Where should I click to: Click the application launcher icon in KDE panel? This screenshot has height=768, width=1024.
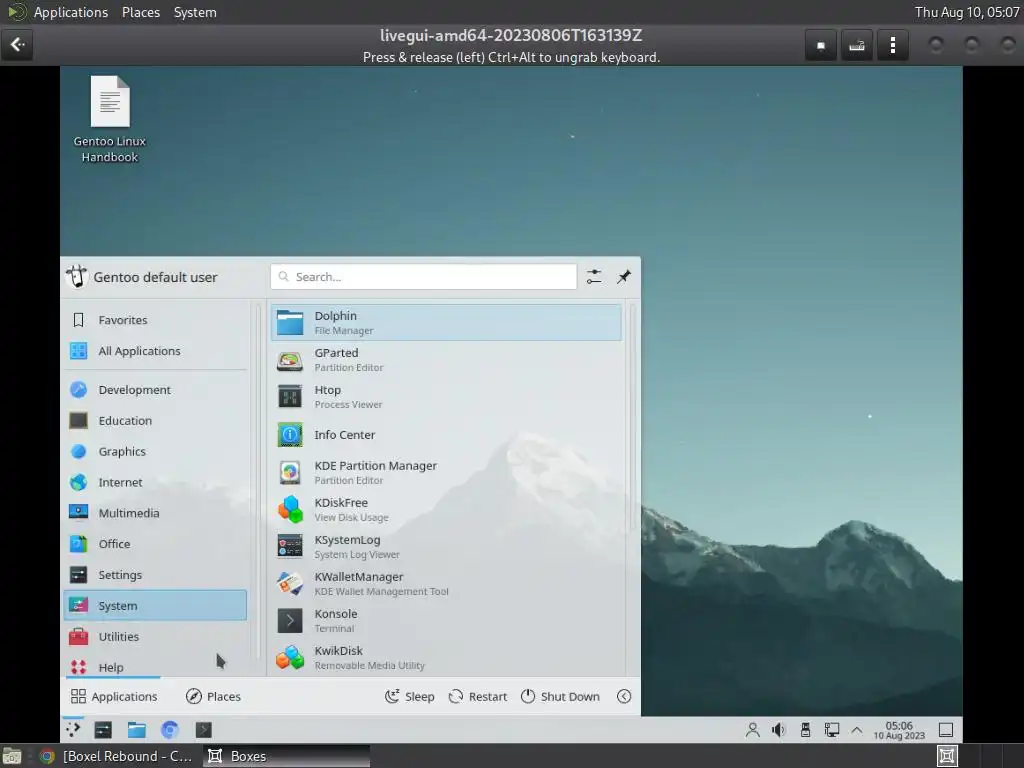click(x=73, y=729)
